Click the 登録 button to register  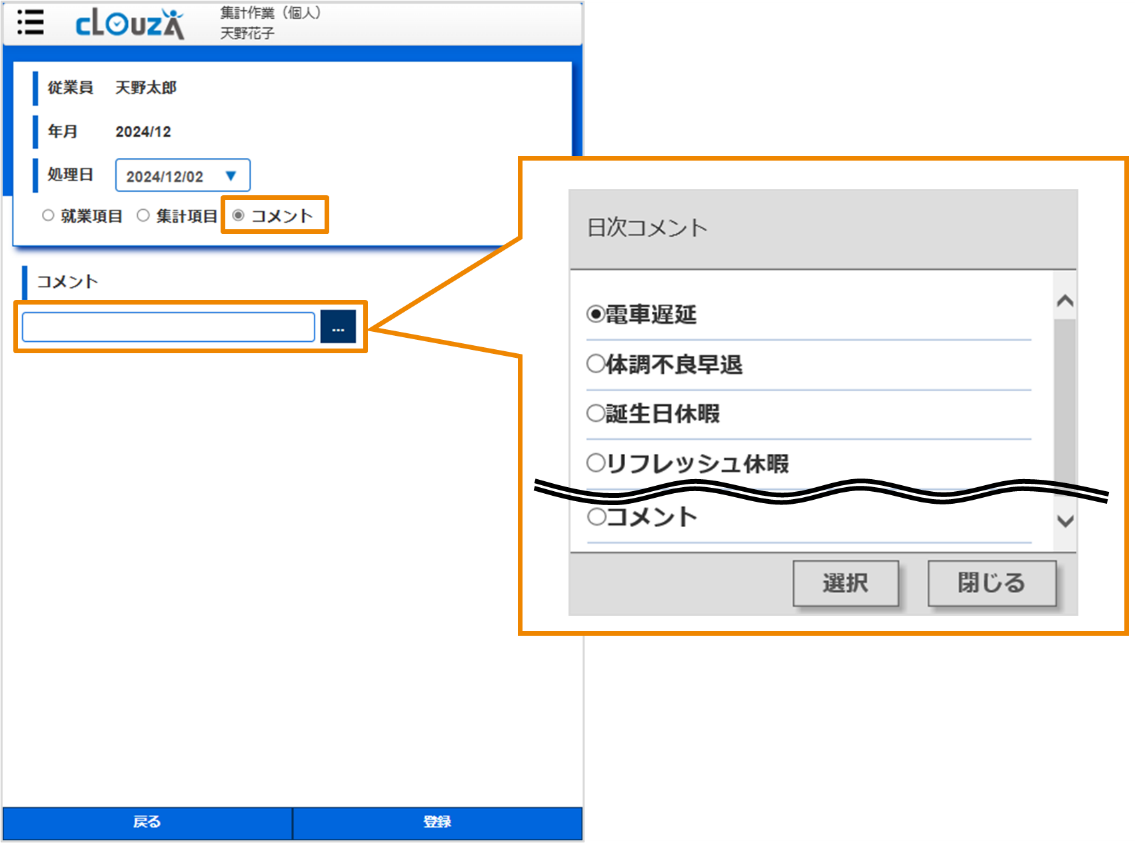coord(437,822)
